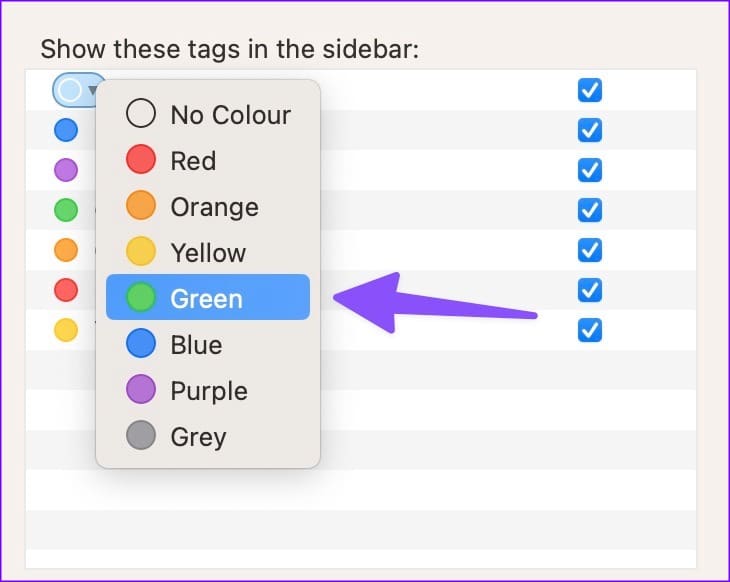Select Orange colour option
Viewport: 730px width, 582px height.
coord(208,205)
